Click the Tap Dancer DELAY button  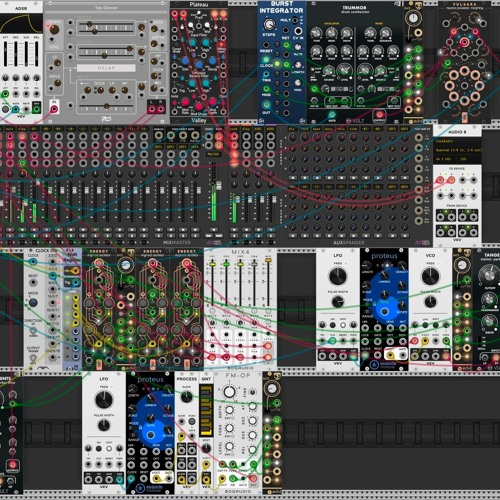point(106,68)
